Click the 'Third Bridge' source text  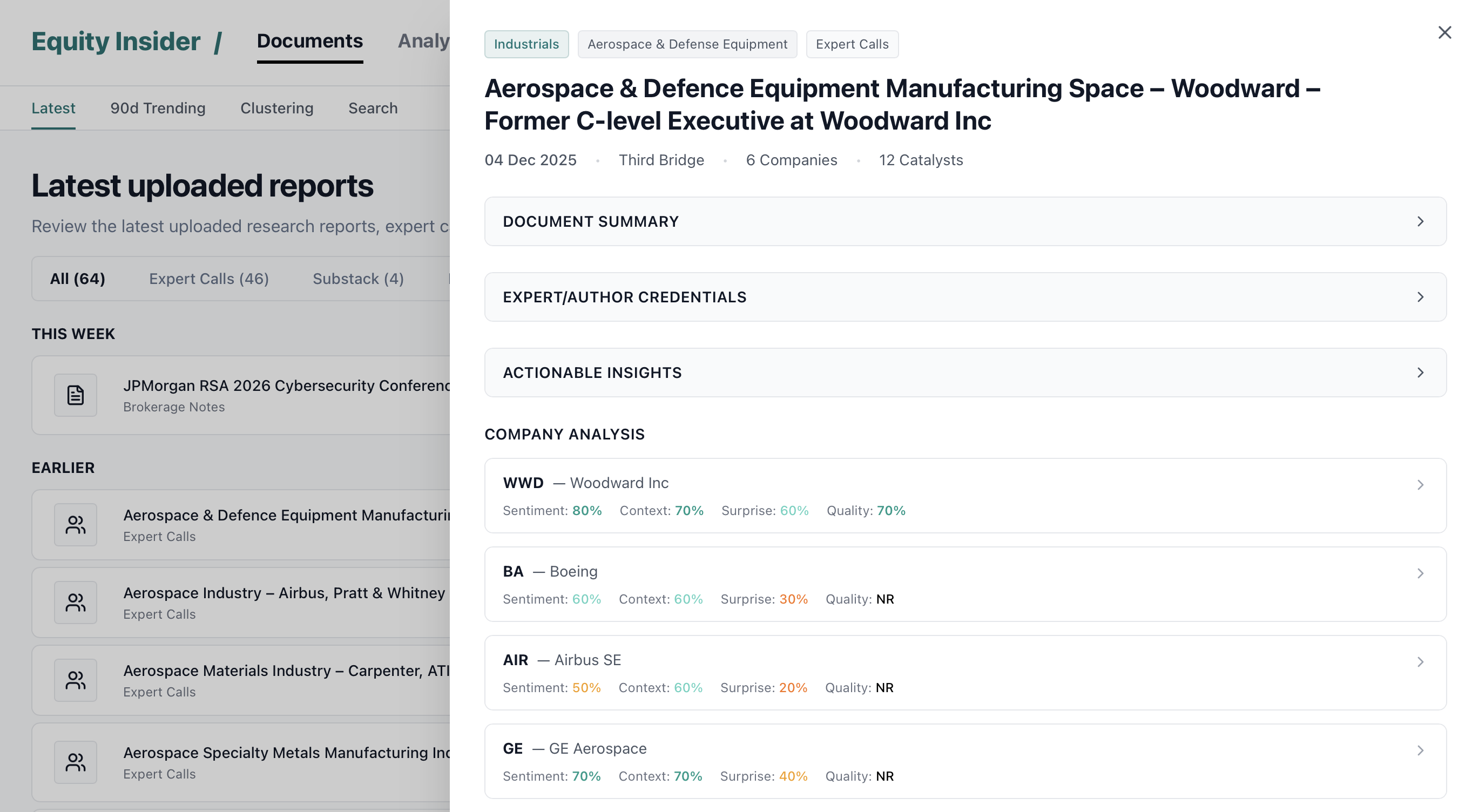point(661,160)
